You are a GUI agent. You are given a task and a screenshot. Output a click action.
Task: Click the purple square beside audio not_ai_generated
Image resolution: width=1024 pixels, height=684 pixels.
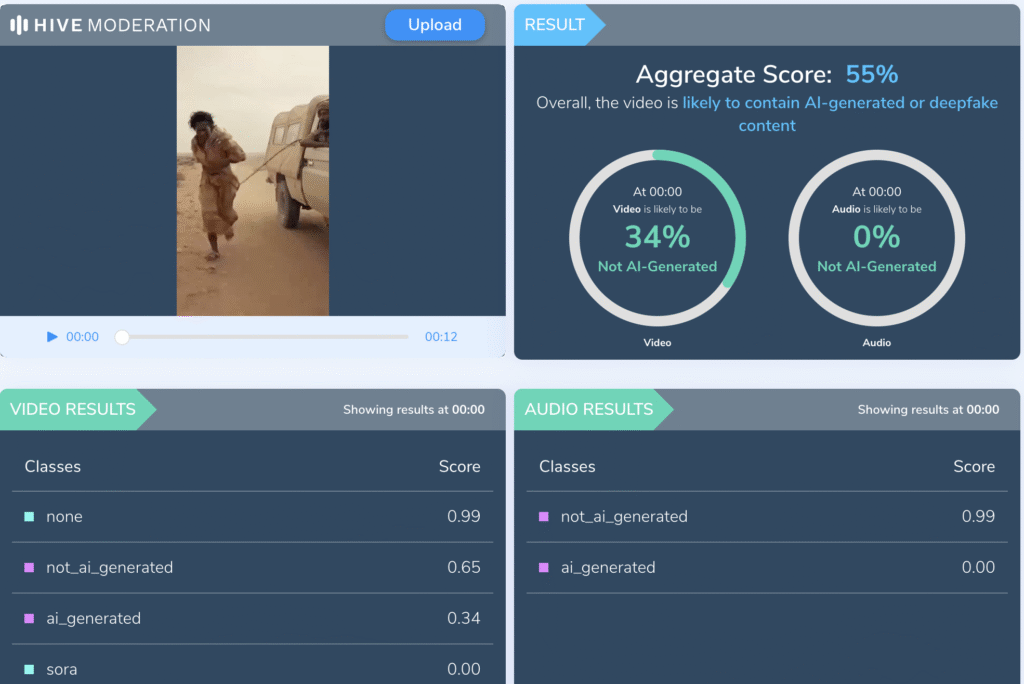point(544,517)
